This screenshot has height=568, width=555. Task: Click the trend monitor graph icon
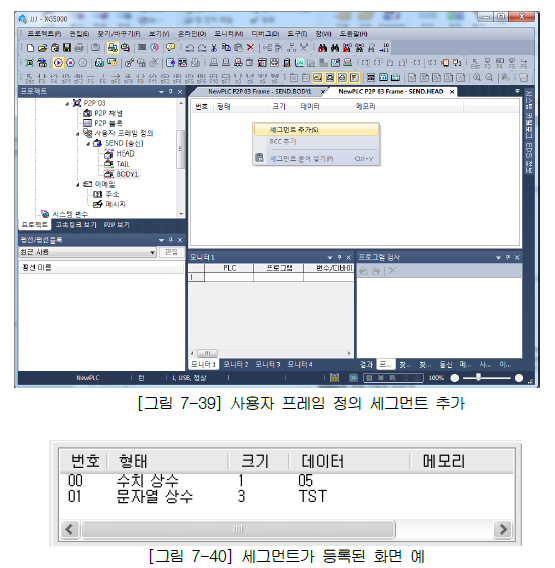[x=299, y=63]
